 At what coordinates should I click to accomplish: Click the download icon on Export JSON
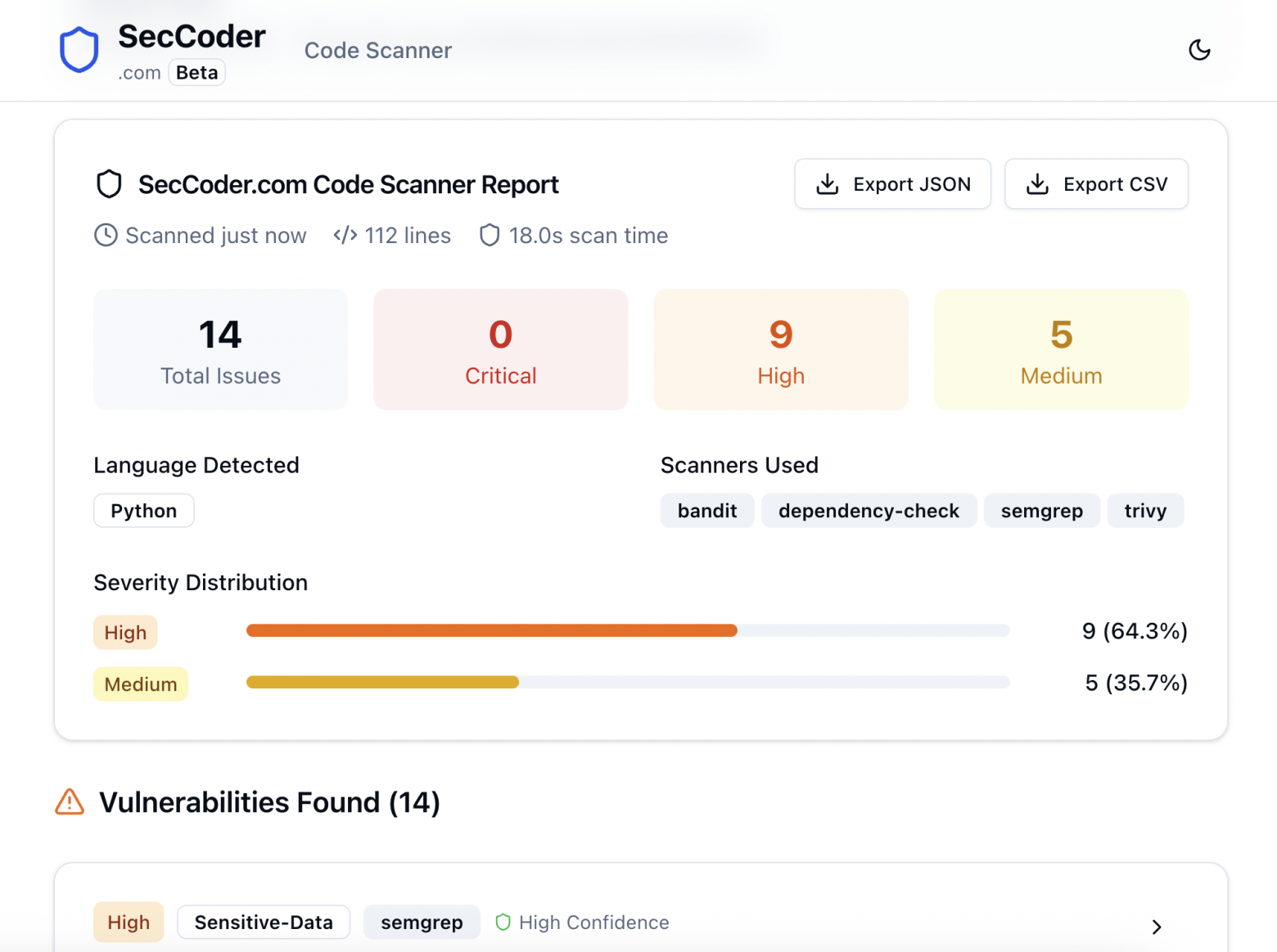827,184
